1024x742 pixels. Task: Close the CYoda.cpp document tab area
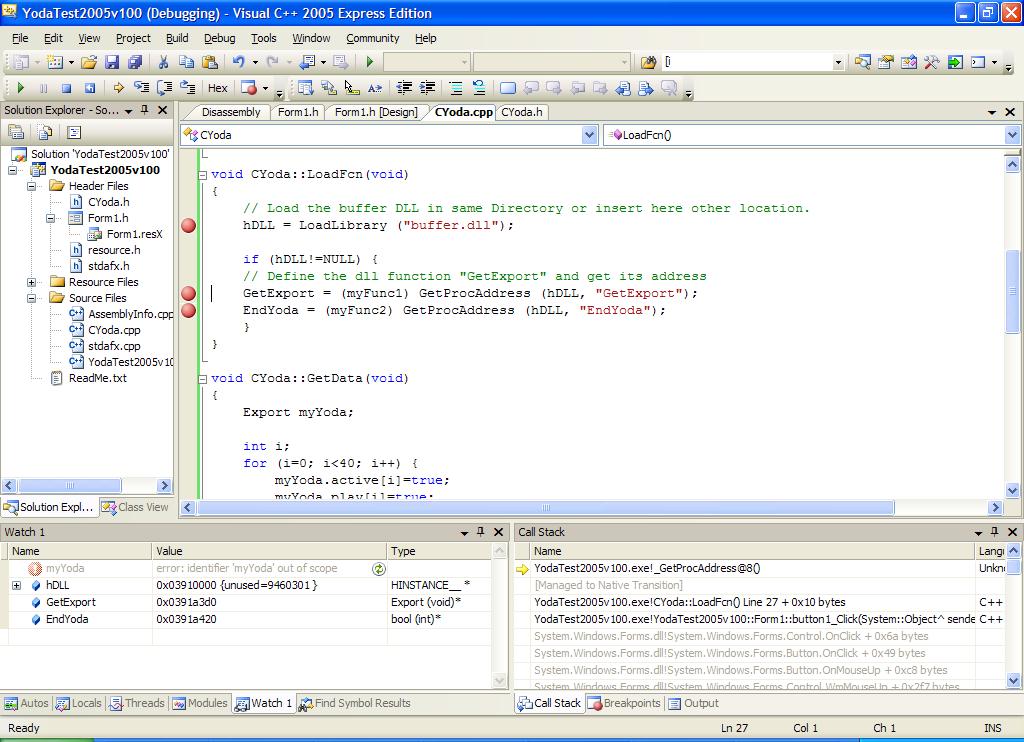(1010, 112)
